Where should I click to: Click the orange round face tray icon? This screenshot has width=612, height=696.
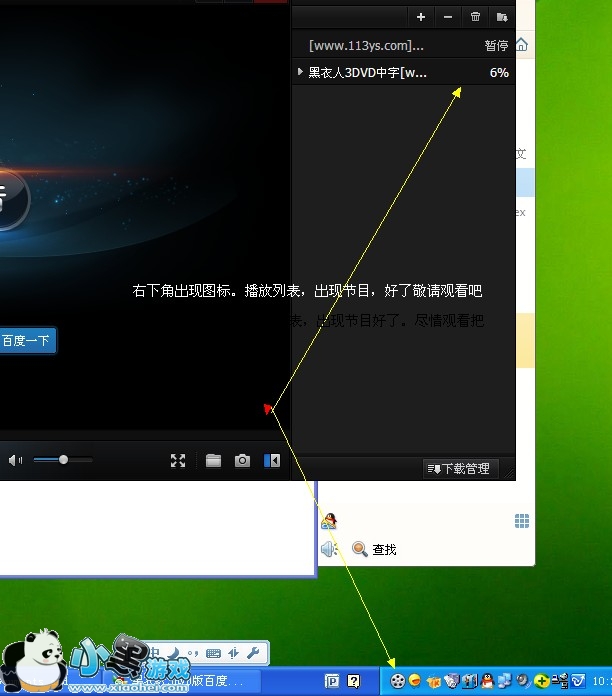click(x=415, y=680)
